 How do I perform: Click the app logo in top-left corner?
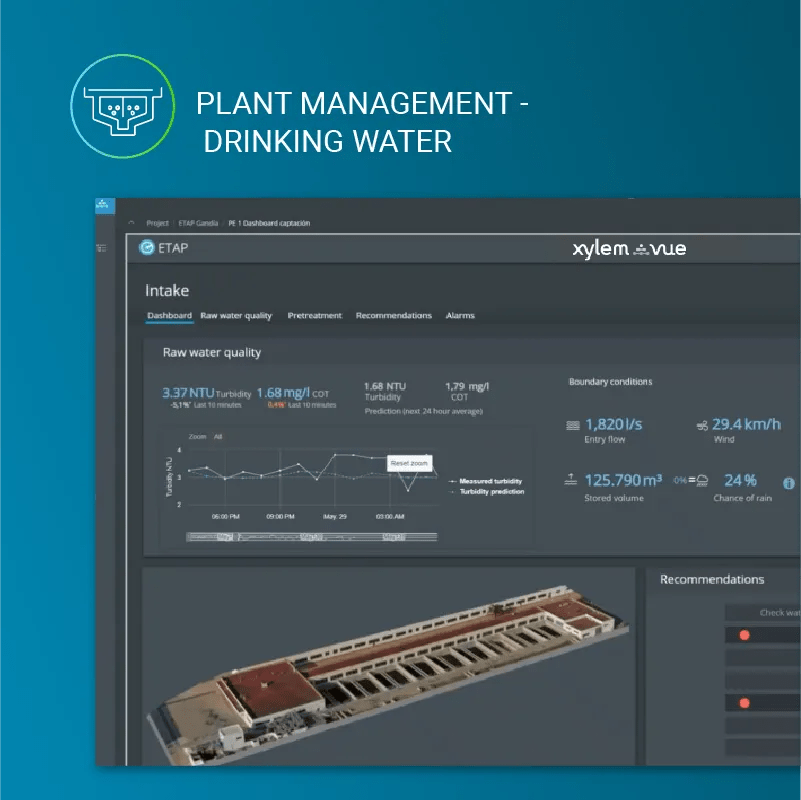pyautogui.click(x=104, y=205)
